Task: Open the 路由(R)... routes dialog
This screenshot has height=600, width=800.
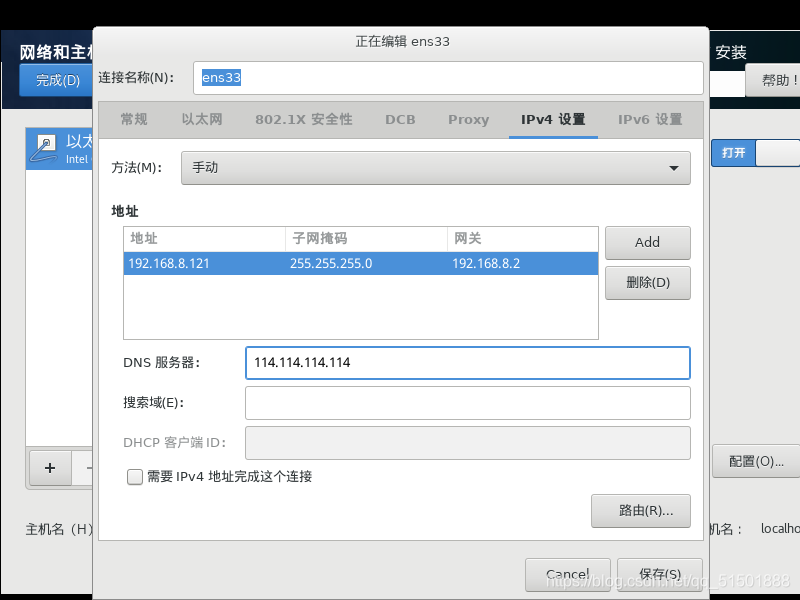Action: pos(641,510)
